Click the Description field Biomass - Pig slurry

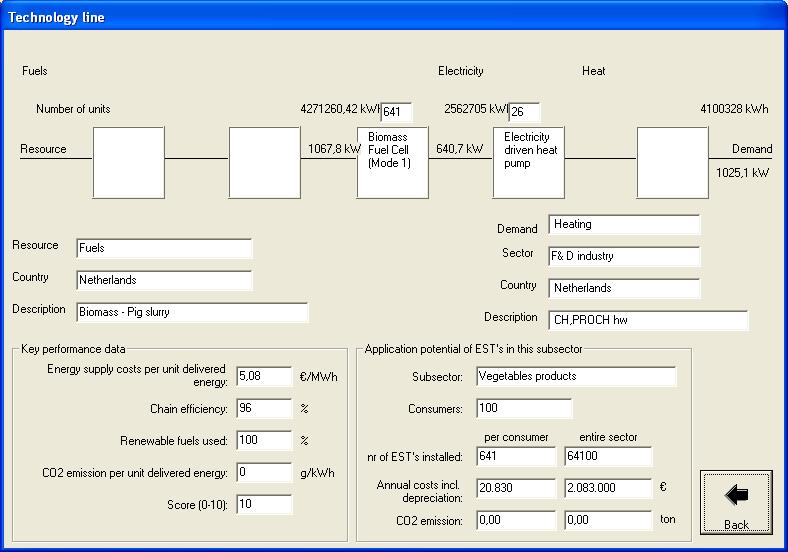tap(192, 312)
